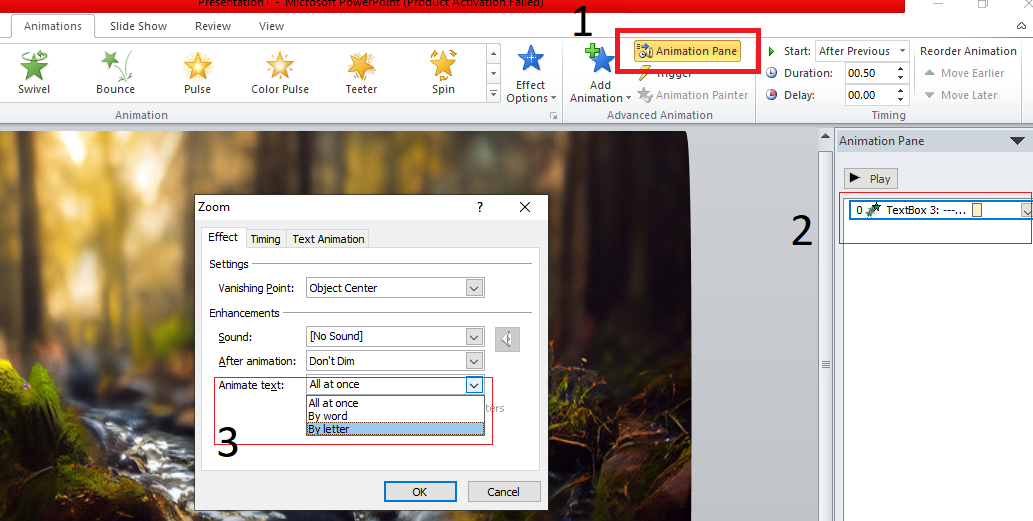The width and height of the screenshot is (1033, 521).
Task: Preview the sound using speaker icon
Action: 508,339
